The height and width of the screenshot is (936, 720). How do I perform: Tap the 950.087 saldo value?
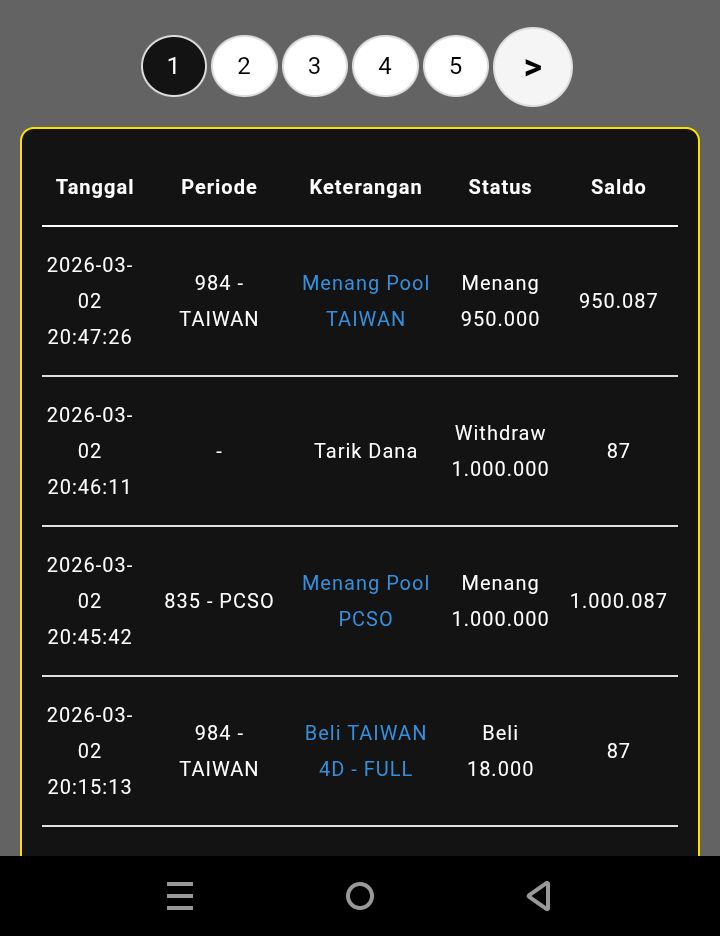[x=618, y=301]
